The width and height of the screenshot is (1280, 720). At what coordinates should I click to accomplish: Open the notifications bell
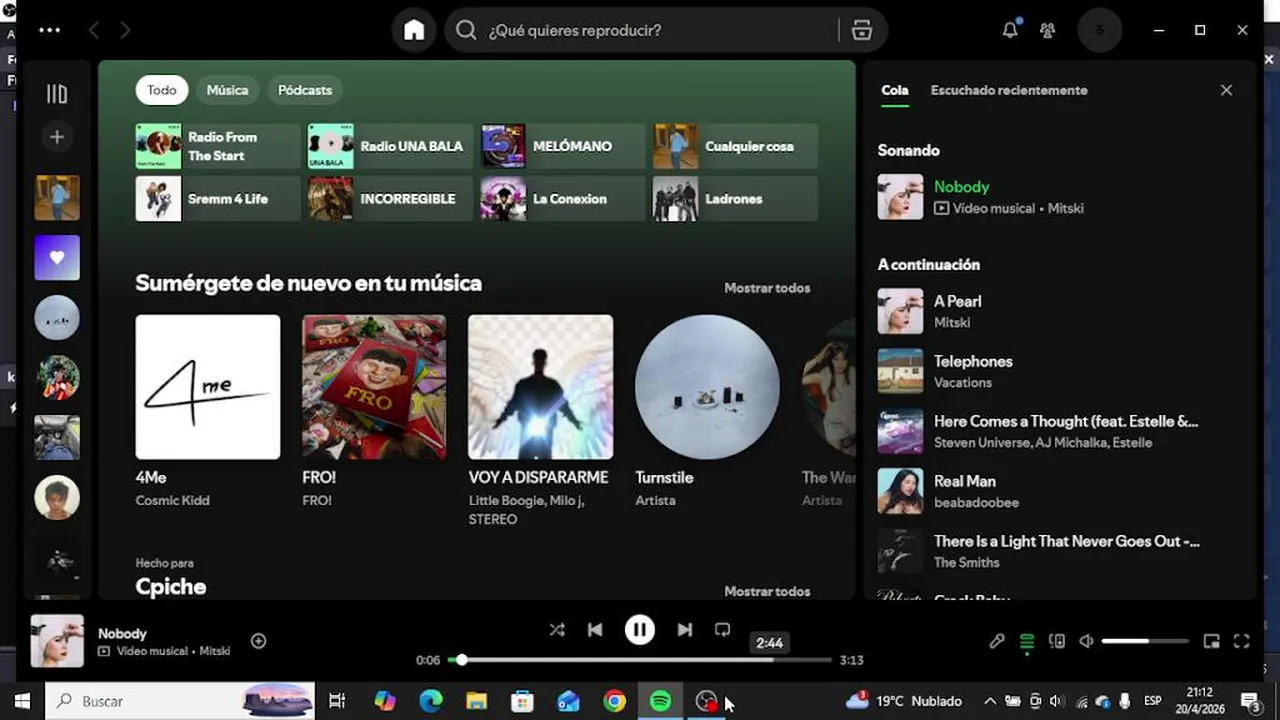pyautogui.click(x=1010, y=30)
